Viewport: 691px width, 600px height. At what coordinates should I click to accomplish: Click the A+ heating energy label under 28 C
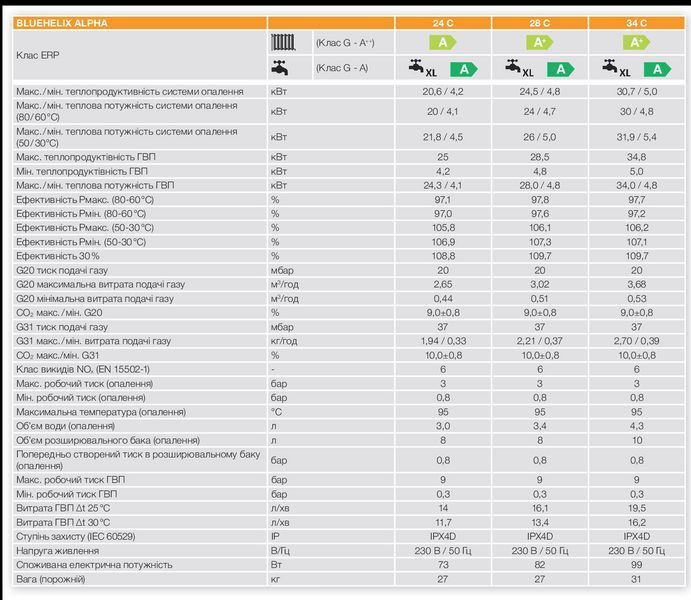[x=540, y=42]
